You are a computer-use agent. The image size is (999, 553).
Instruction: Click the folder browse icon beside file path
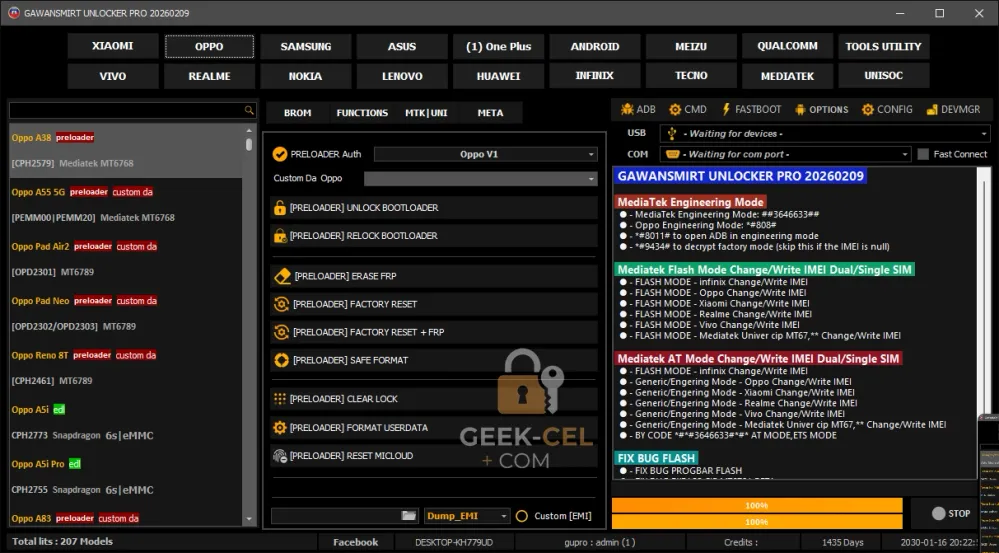click(x=409, y=516)
